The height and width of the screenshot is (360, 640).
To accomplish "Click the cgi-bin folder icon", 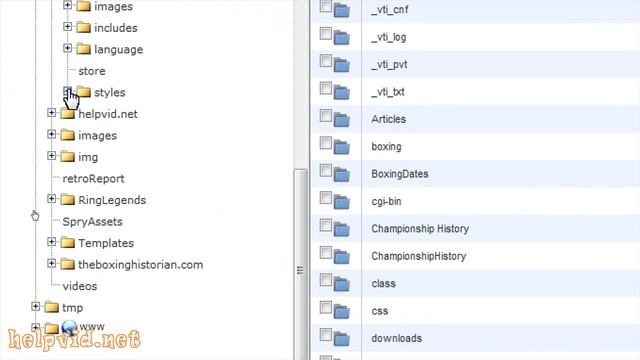I will [342, 202].
